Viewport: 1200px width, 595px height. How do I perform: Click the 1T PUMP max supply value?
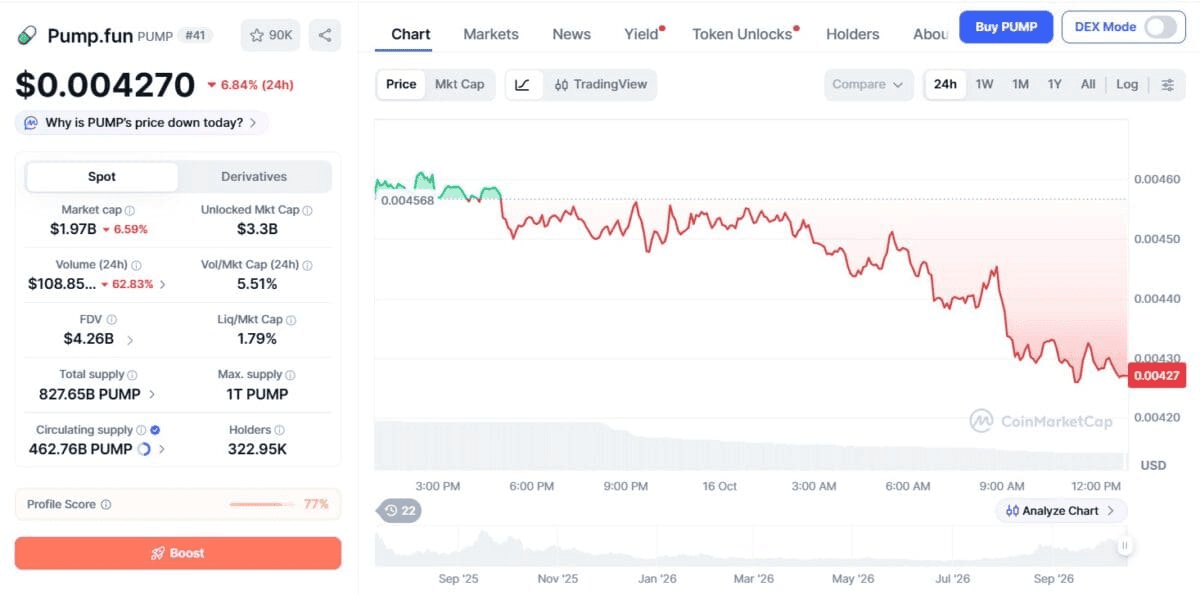[257, 394]
